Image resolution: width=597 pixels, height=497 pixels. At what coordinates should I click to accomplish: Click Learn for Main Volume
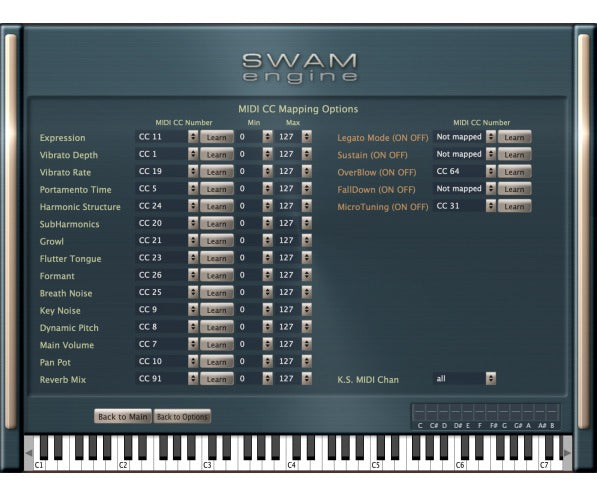click(217, 344)
